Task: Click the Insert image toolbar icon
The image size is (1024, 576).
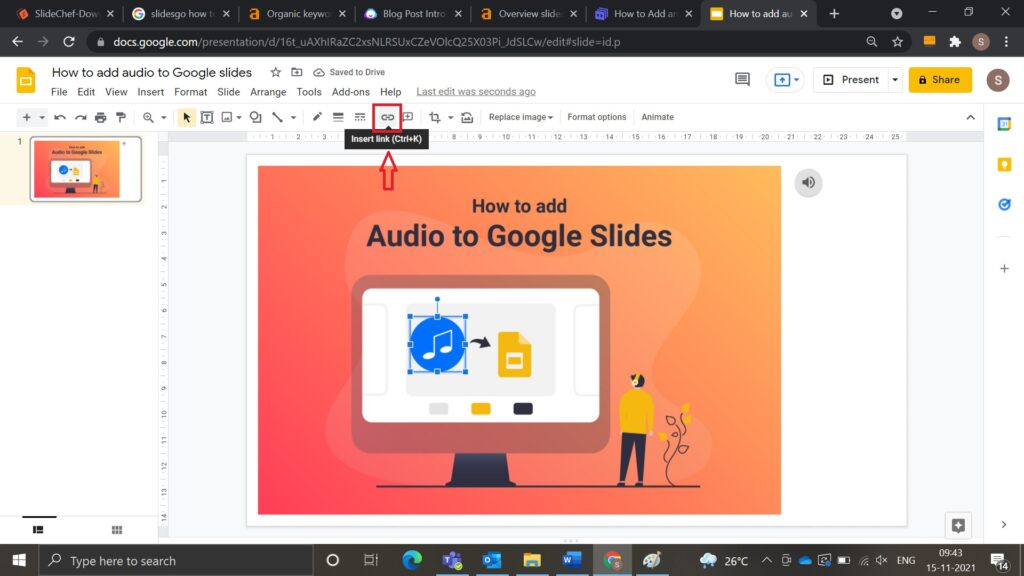Action: 227,118
